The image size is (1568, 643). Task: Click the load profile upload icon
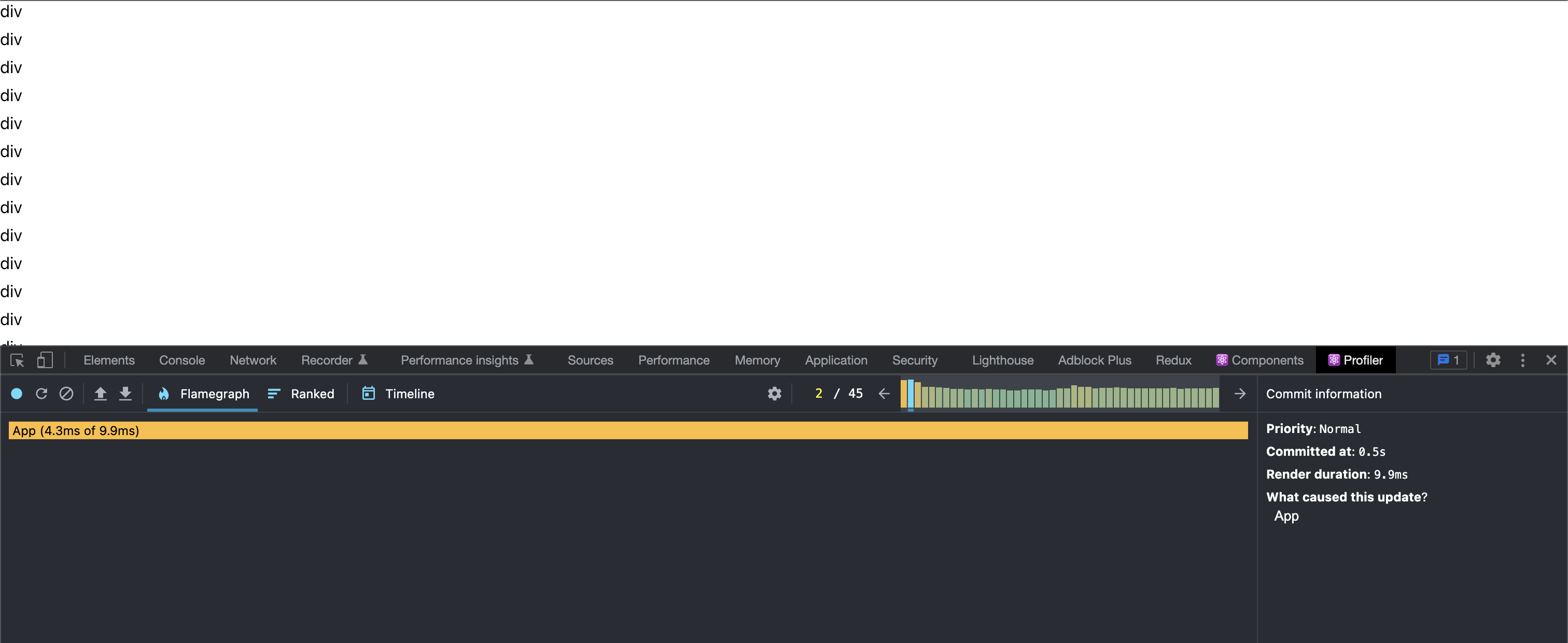click(101, 394)
